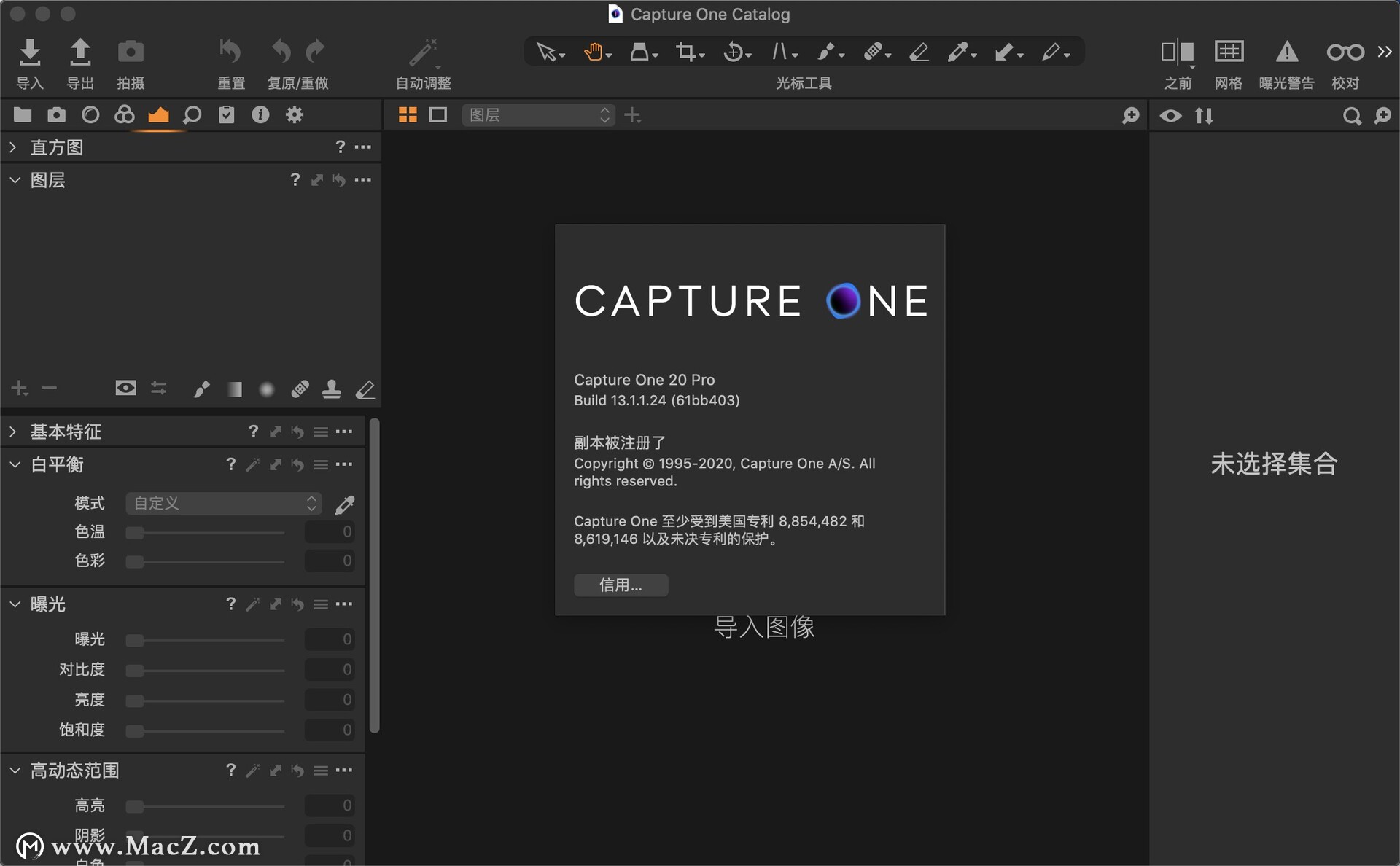
Task: Select the pointer cursor tool
Action: (x=550, y=52)
